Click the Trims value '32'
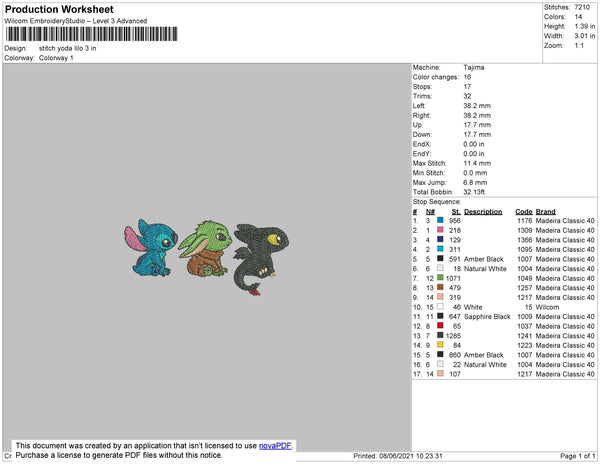The height and width of the screenshot is (464, 600). pyautogui.click(x=467, y=96)
